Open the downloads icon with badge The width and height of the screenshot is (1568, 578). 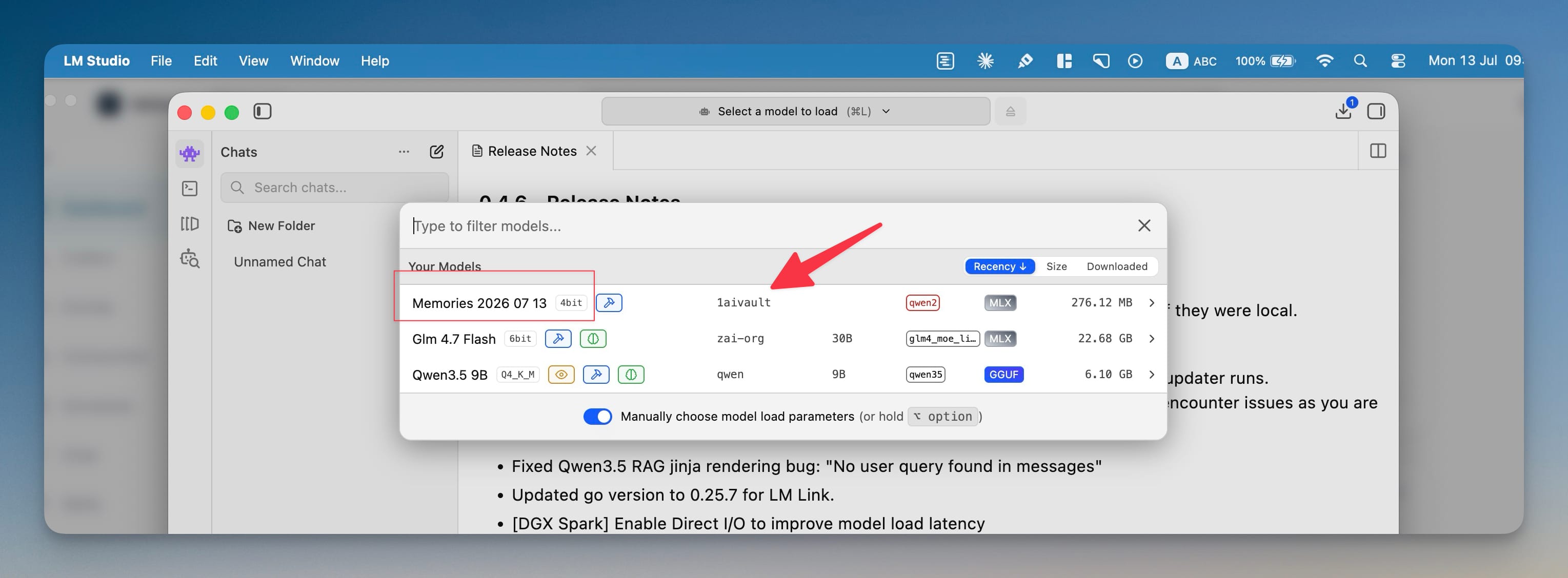(x=1343, y=111)
